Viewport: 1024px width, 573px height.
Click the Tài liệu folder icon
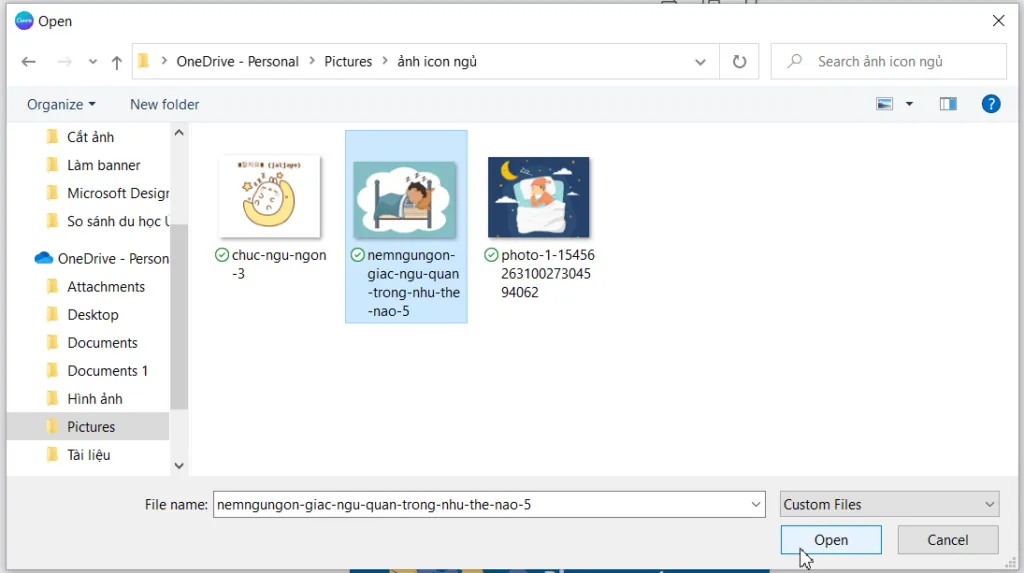pyautogui.click(x=53, y=454)
